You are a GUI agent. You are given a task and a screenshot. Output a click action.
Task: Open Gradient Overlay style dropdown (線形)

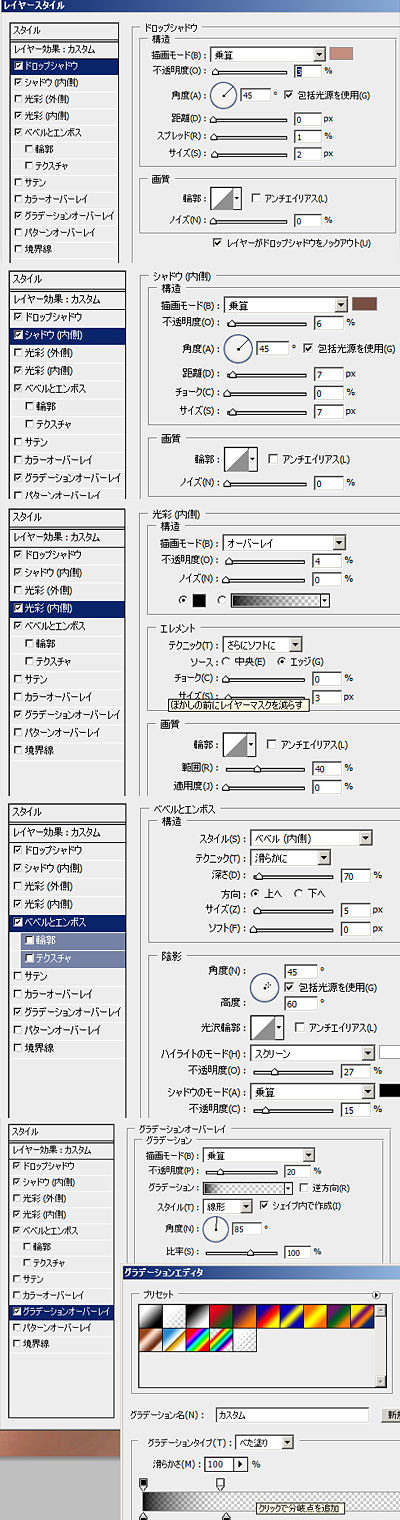click(x=229, y=1205)
